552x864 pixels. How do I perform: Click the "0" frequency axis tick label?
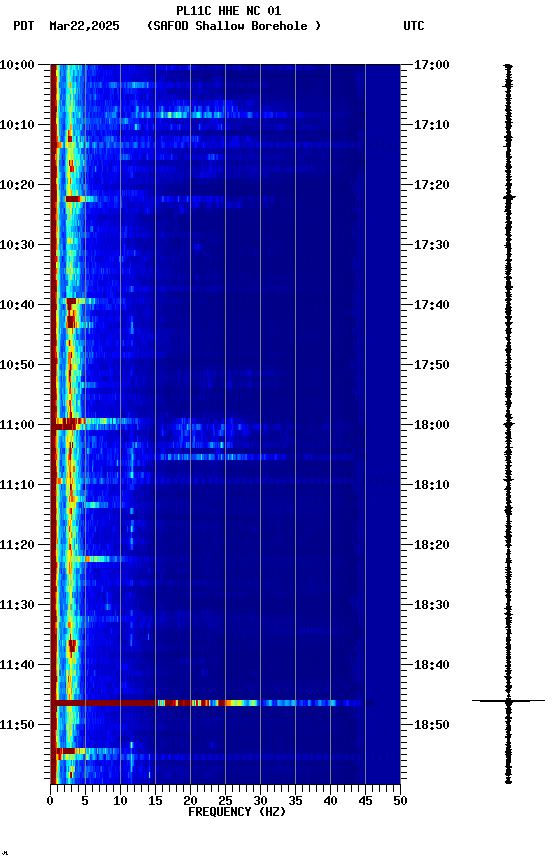51,802
